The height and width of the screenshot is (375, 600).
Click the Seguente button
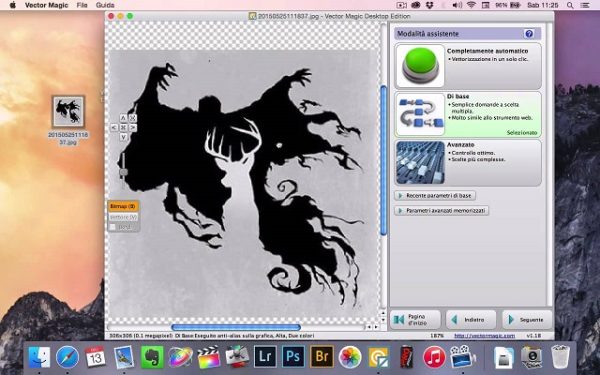tap(527, 320)
